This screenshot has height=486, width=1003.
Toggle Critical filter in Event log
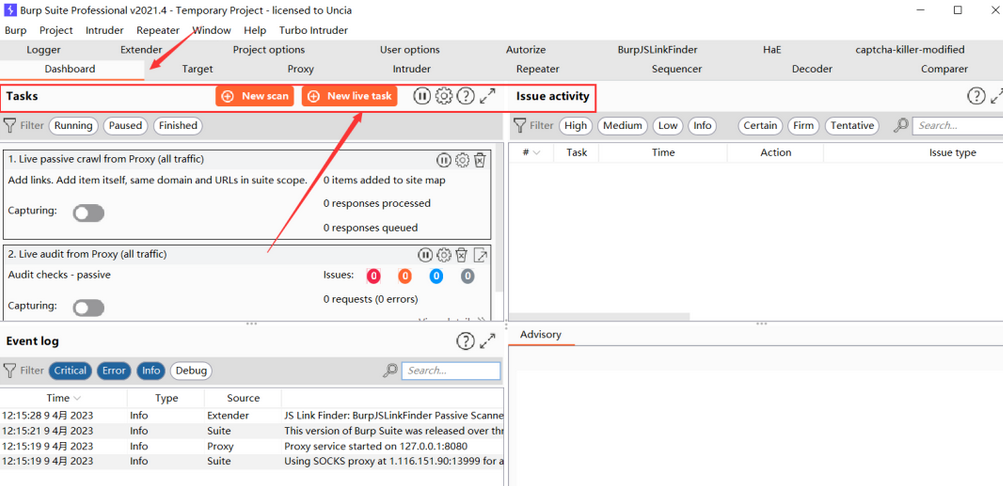coord(70,370)
